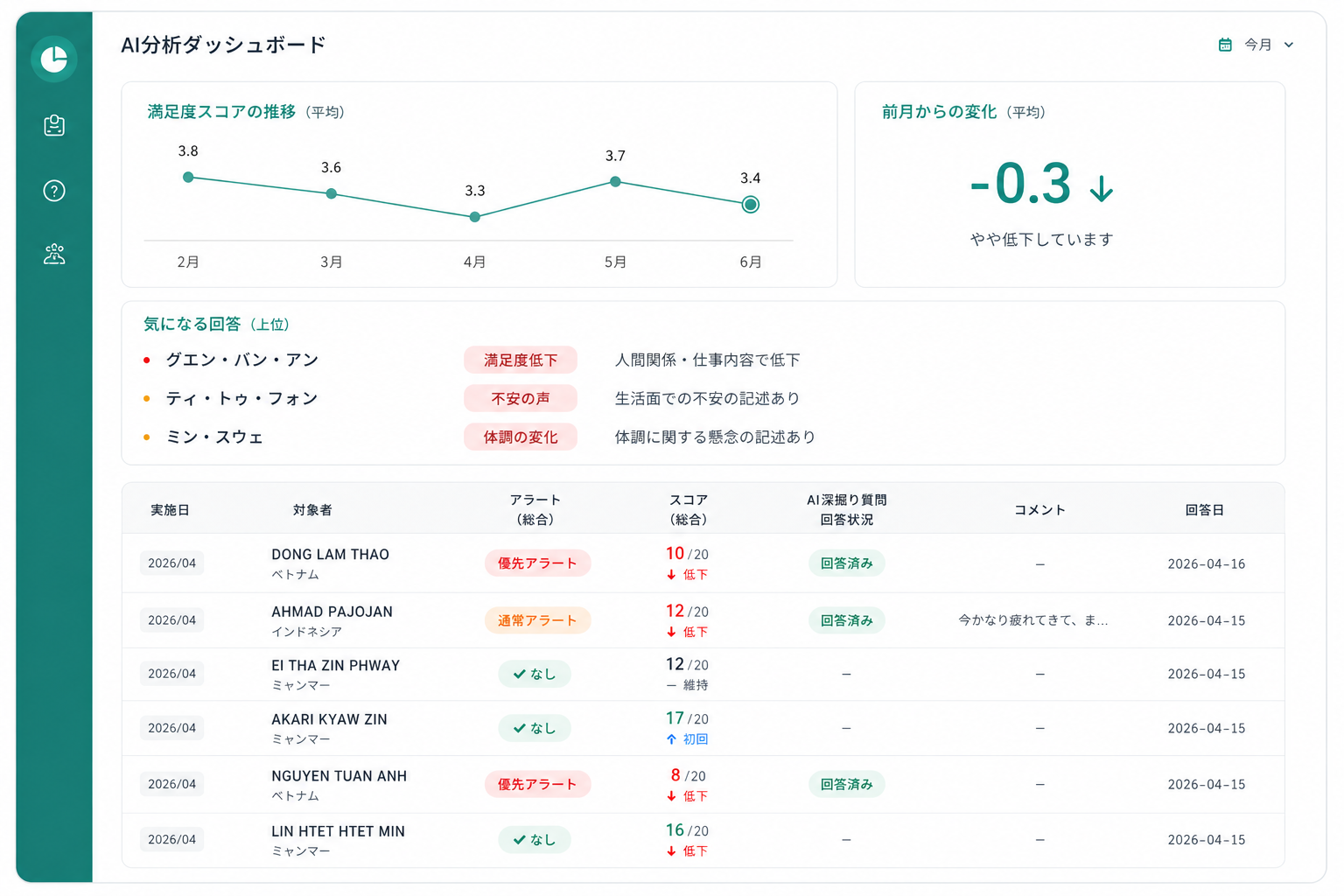Open AKARI KYAW ZIN row name

(329, 719)
